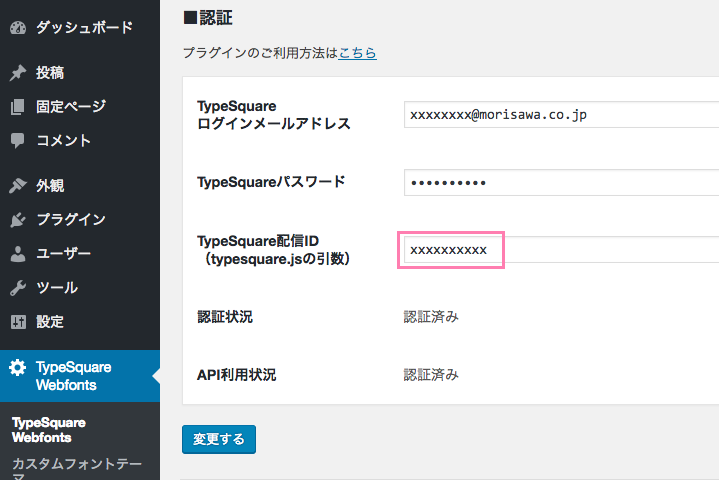This screenshot has width=719, height=480.
Task: Focus the TypeSquare配信ID field
Action: [x=561, y=250]
